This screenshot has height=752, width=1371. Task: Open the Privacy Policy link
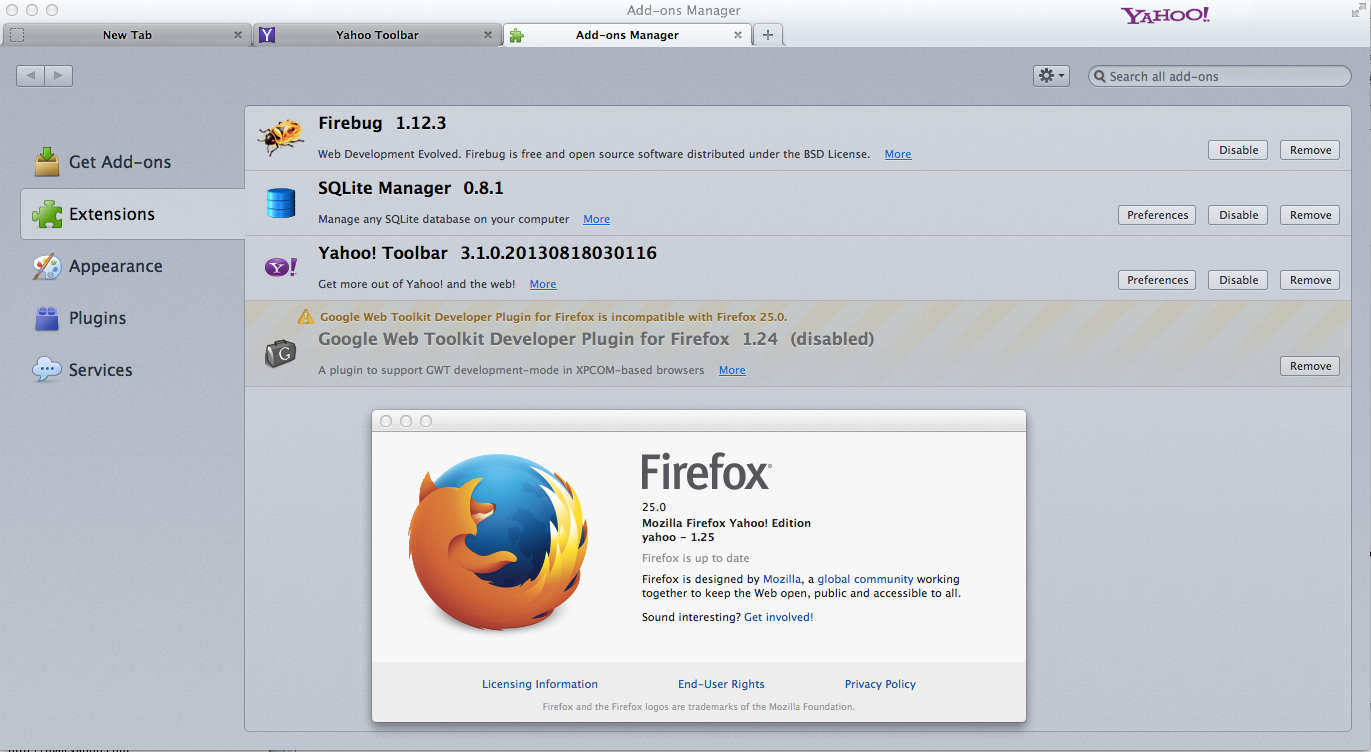pos(880,684)
